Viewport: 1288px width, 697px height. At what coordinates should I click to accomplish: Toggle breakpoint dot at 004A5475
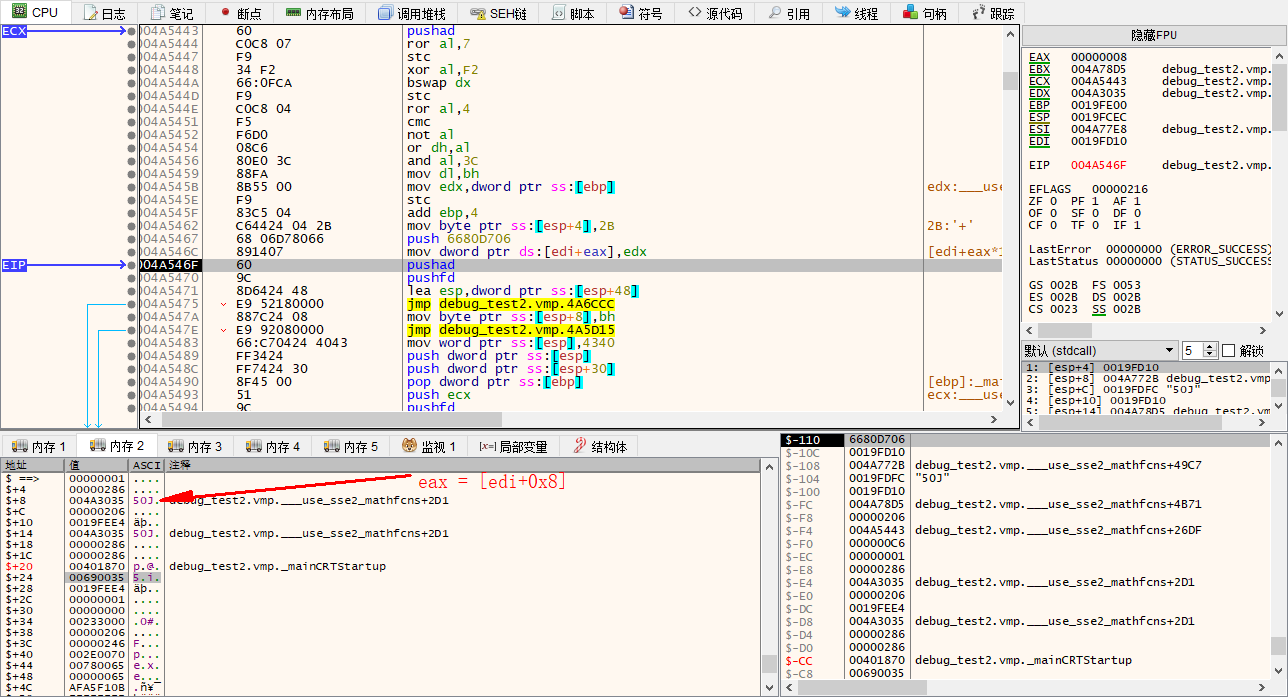[x=131, y=304]
